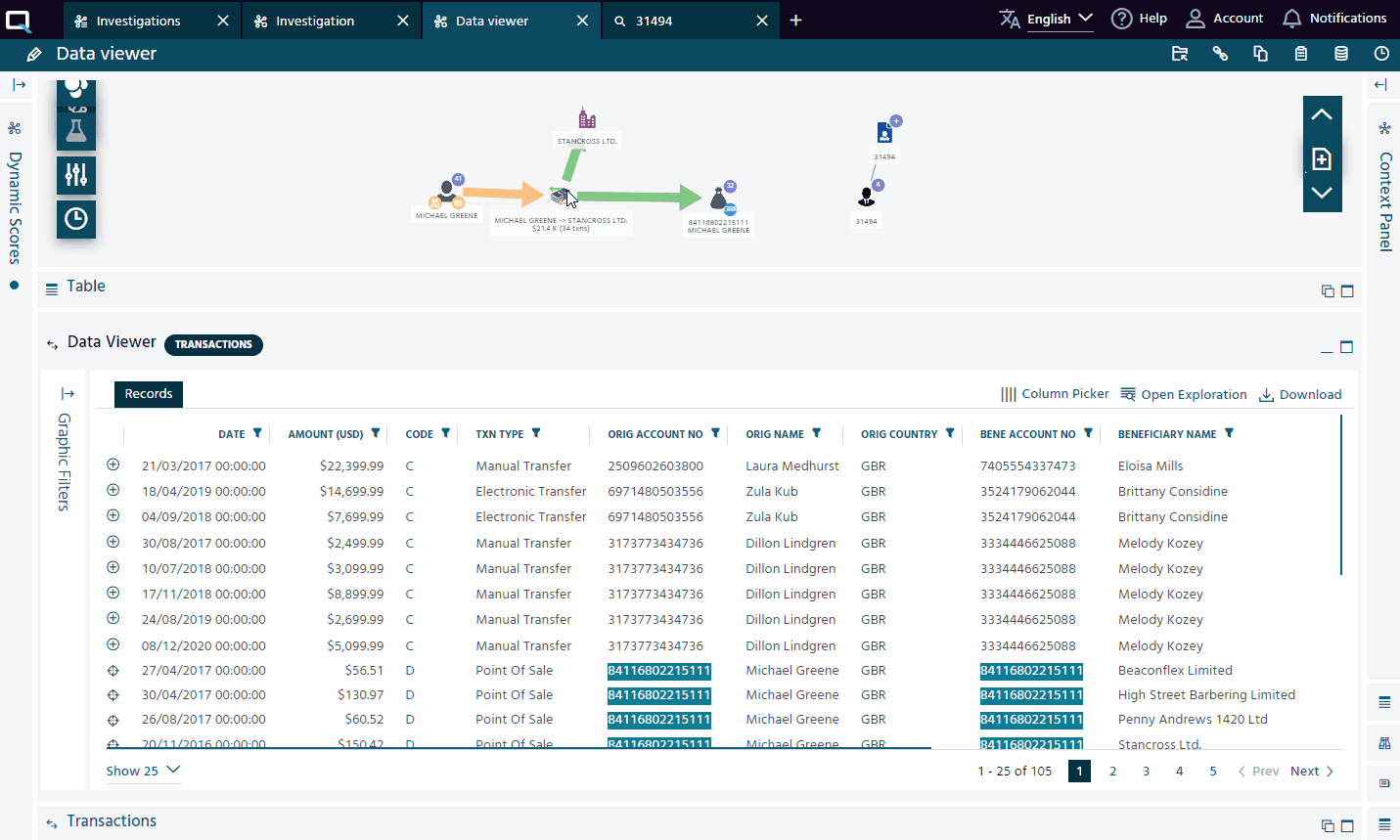
Task: Click the database icon in the top toolbar
Action: click(1340, 54)
